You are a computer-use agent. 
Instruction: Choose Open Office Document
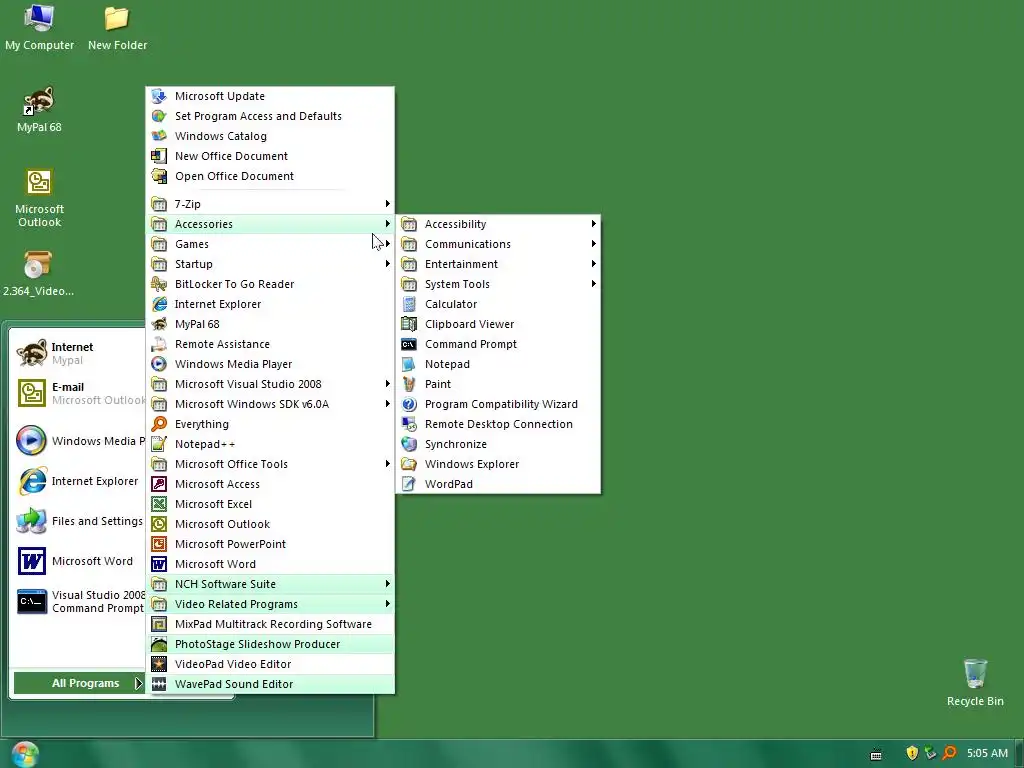pyautogui.click(x=270, y=176)
